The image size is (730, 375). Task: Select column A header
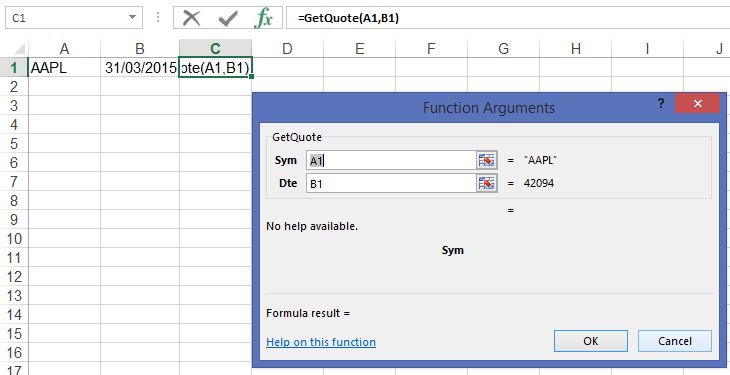64,48
